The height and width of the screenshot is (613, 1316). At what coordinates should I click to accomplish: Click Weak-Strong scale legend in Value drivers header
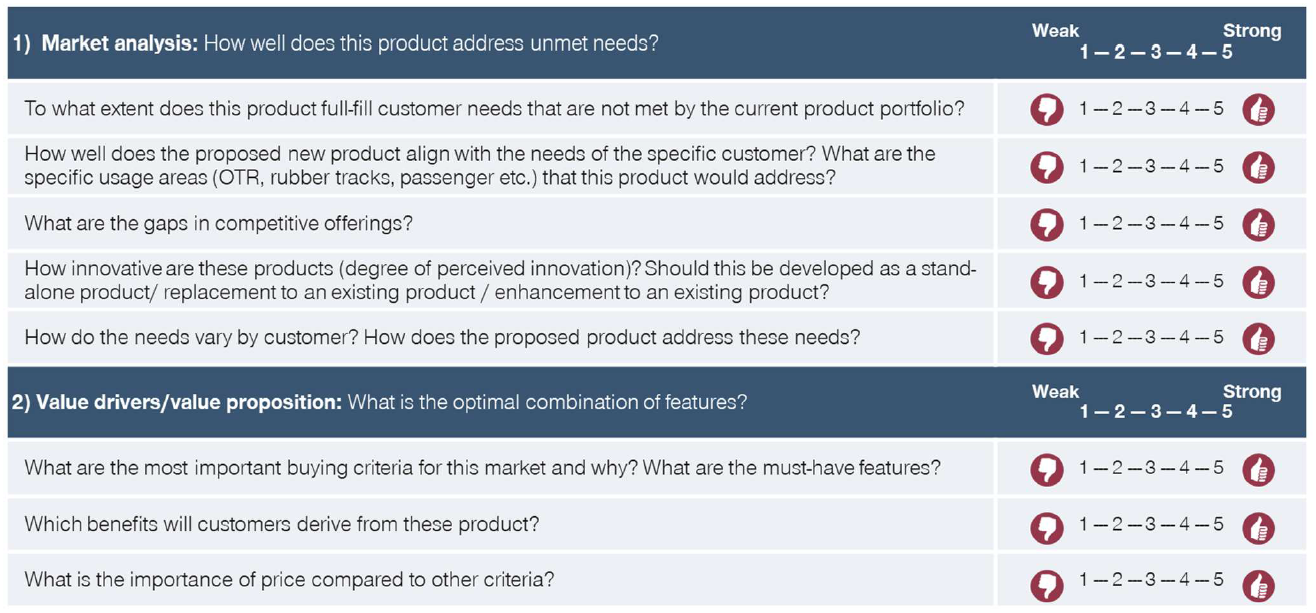pyautogui.click(x=1156, y=402)
